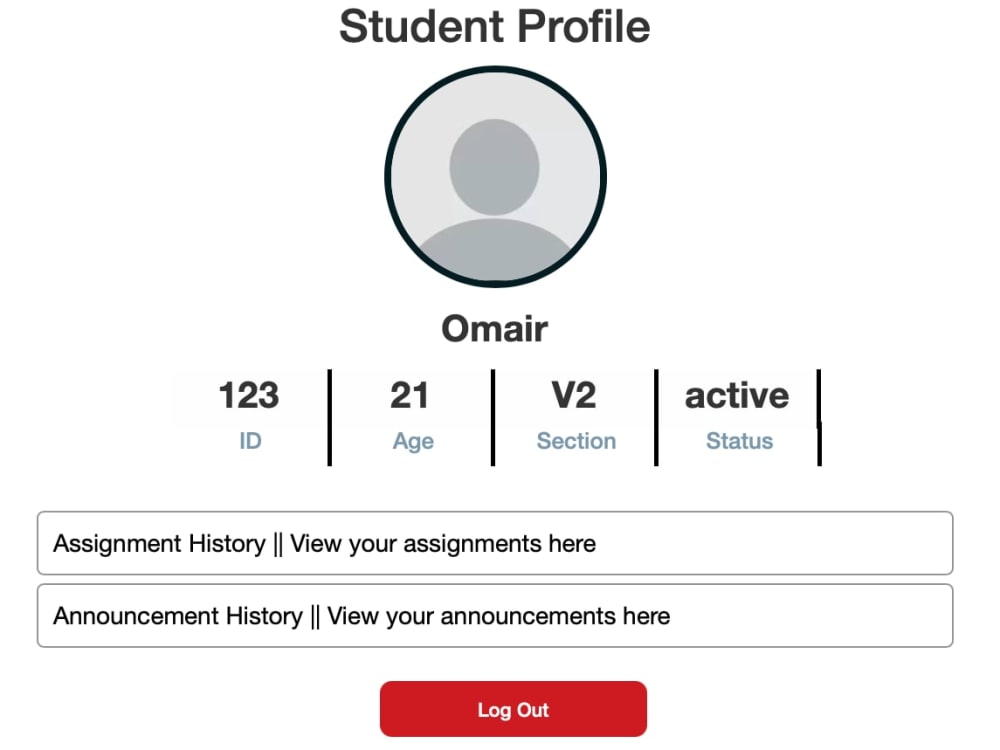Click the Age label
The image size is (1000, 750).
pos(413,441)
